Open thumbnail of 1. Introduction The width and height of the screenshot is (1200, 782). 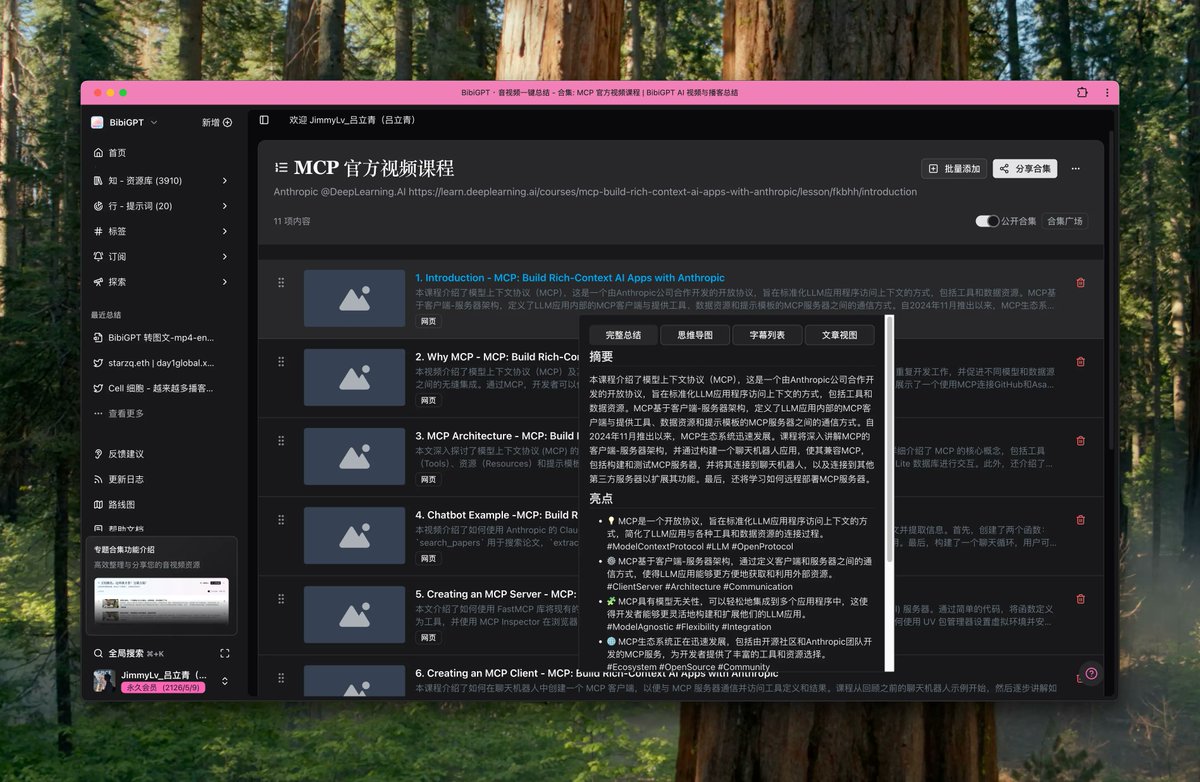(354, 298)
